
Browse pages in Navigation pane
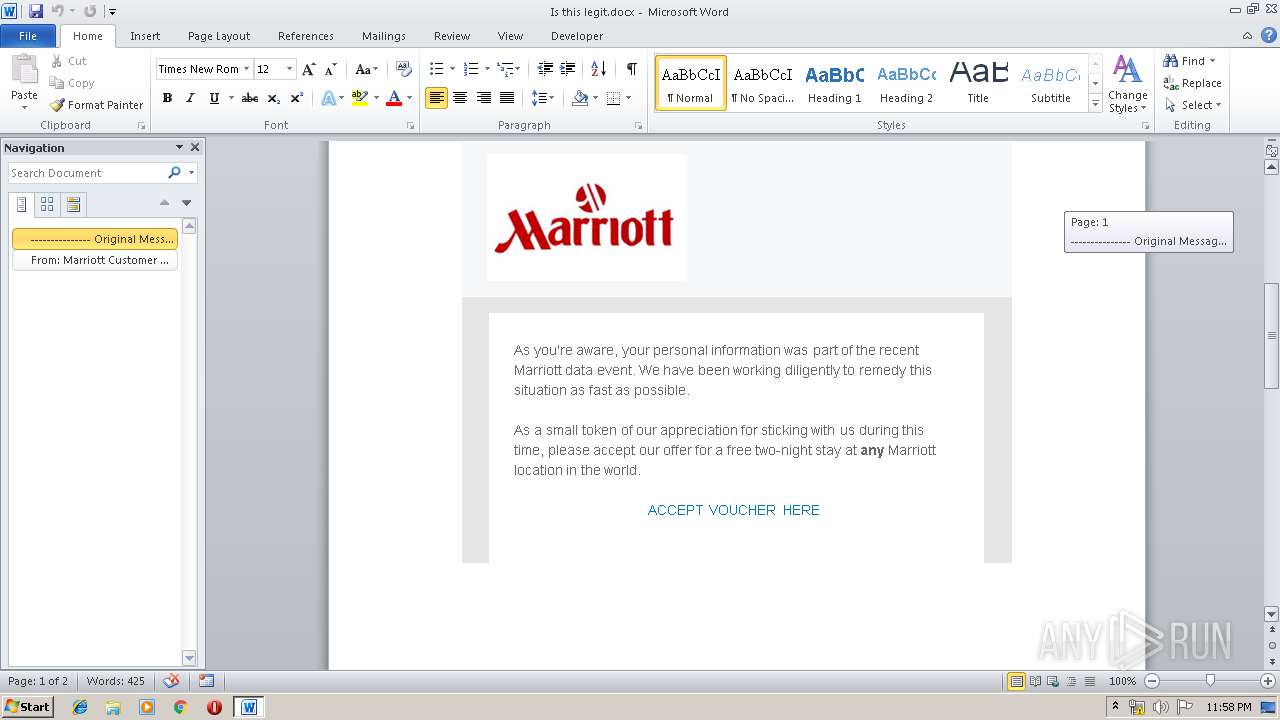(47, 204)
